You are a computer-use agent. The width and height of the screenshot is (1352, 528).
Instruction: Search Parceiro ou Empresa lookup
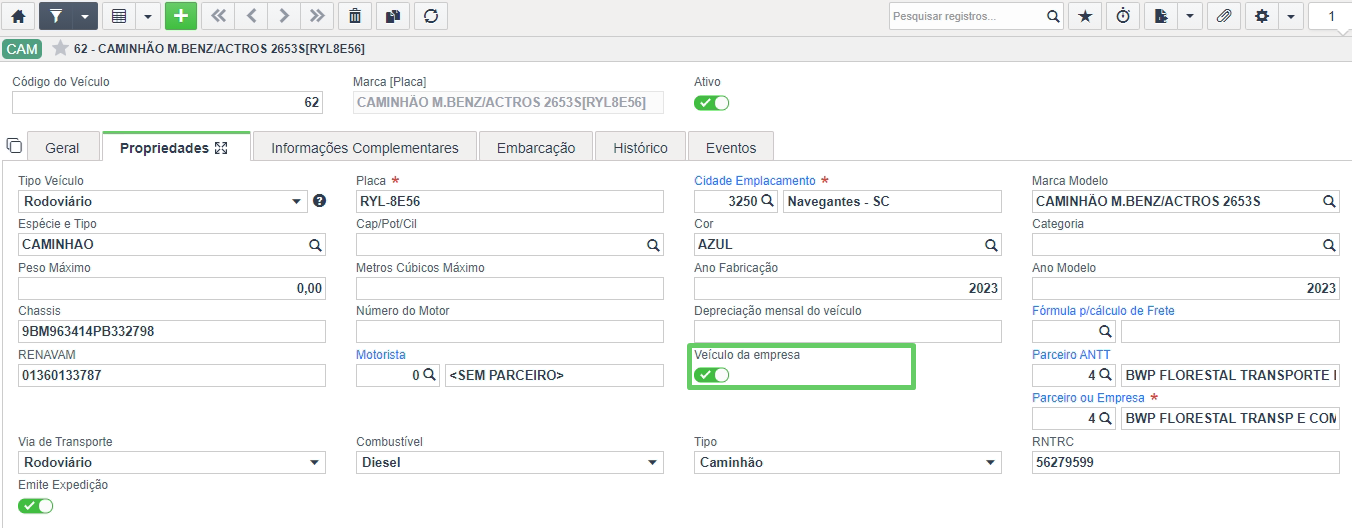click(1106, 418)
